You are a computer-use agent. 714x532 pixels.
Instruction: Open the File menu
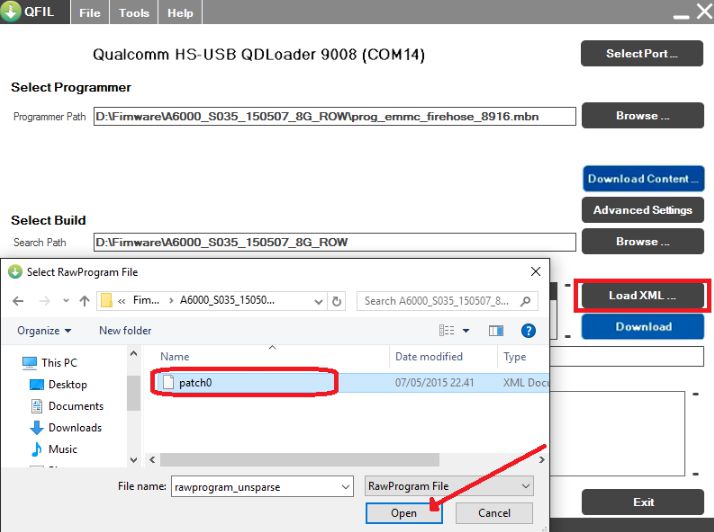(90, 13)
